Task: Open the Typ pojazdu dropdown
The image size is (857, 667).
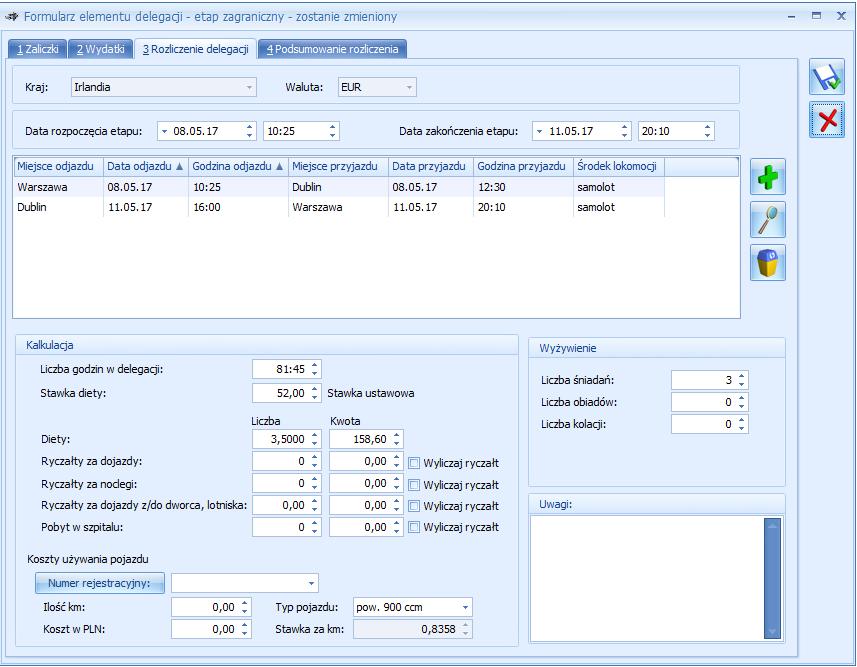Action: click(x=465, y=607)
